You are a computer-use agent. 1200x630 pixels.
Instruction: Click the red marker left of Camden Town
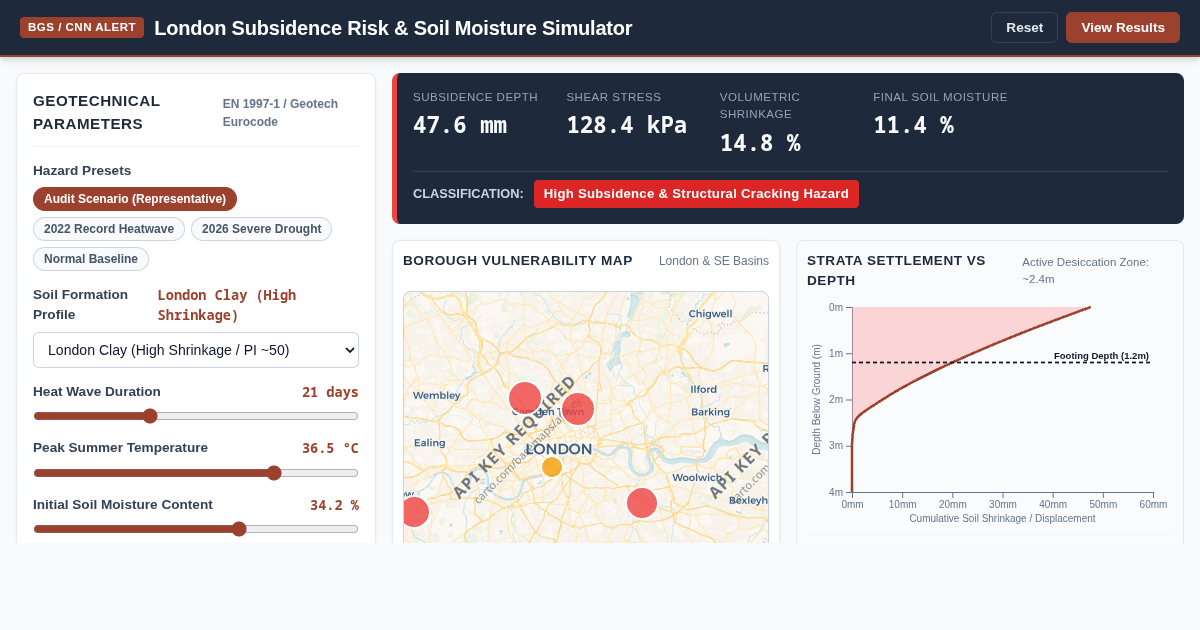point(525,398)
